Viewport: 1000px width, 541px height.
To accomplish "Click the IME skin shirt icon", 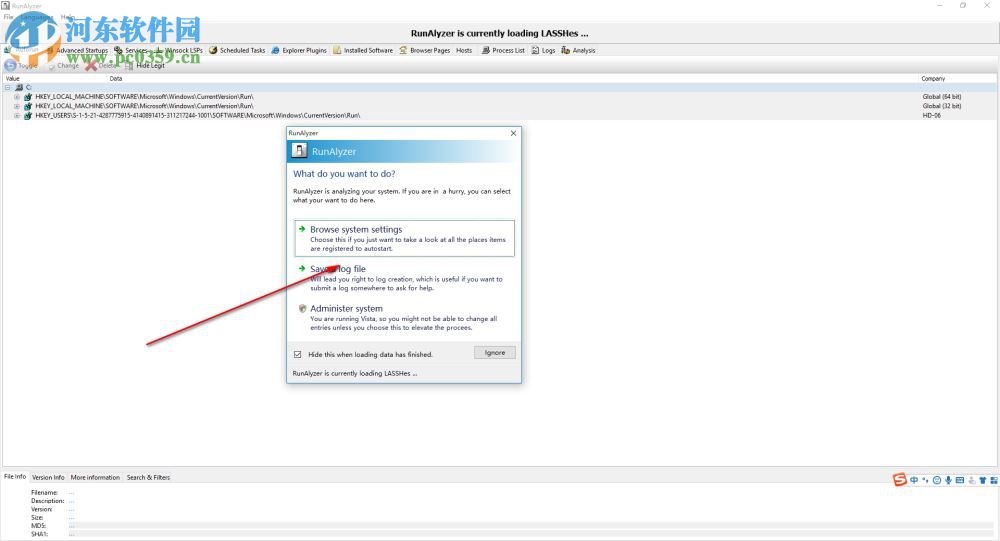I will [x=983, y=480].
